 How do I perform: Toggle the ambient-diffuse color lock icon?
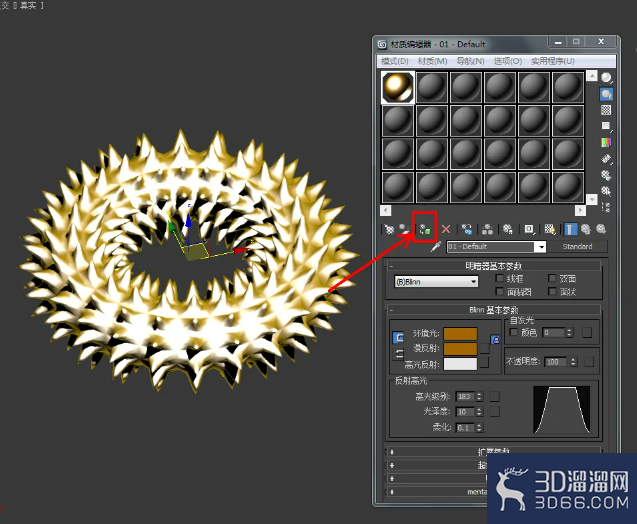(x=398, y=337)
